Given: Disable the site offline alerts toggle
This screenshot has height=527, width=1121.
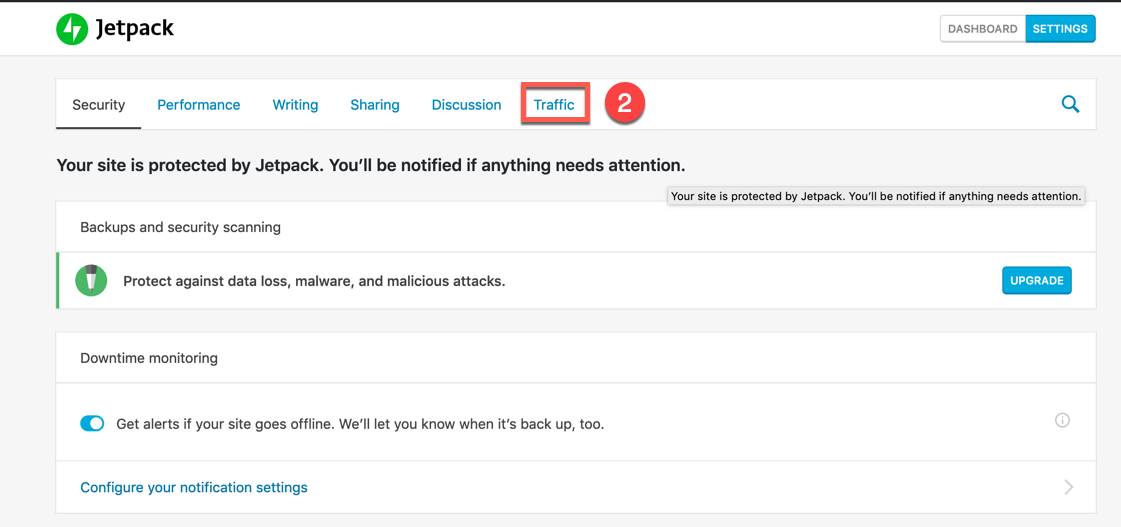Looking at the screenshot, I should [x=92, y=424].
